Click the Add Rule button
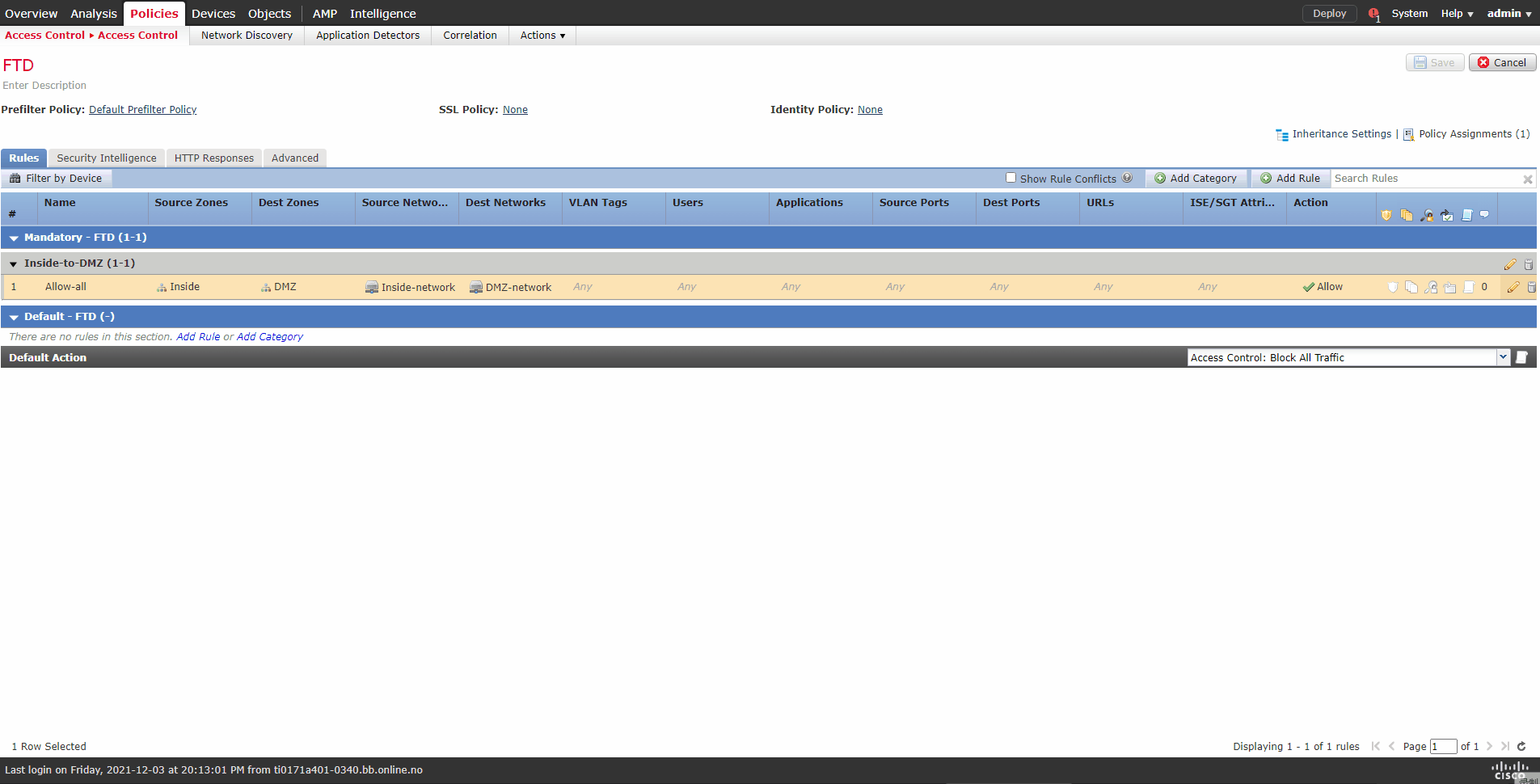Viewport: 1540px width, 784px height. (x=1290, y=179)
